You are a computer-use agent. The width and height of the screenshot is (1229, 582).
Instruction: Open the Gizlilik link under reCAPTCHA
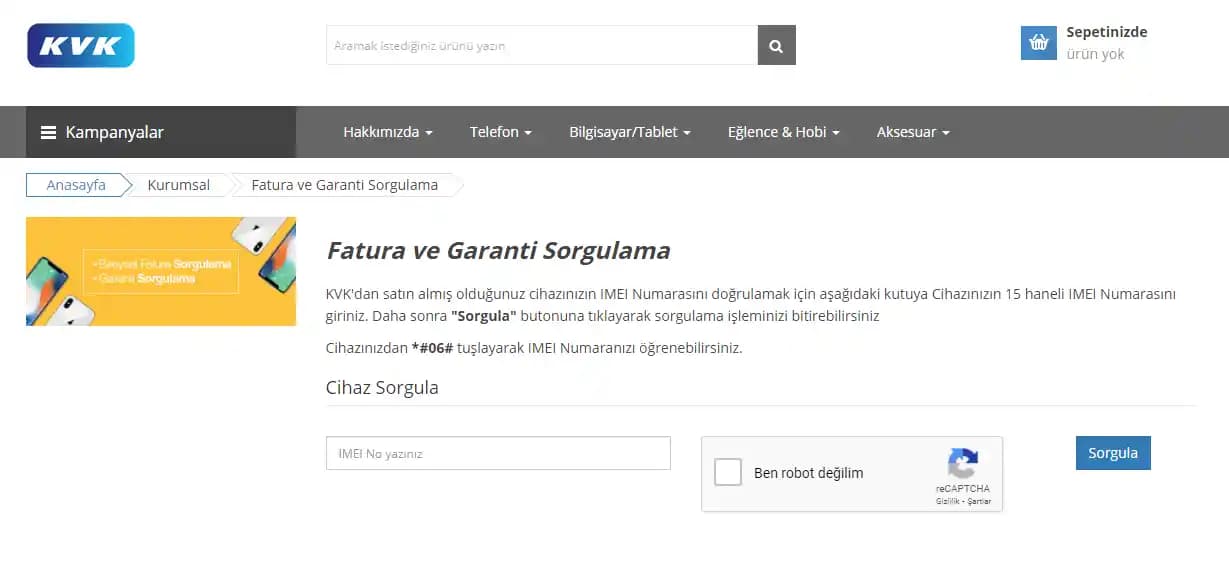tap(946, 501)
